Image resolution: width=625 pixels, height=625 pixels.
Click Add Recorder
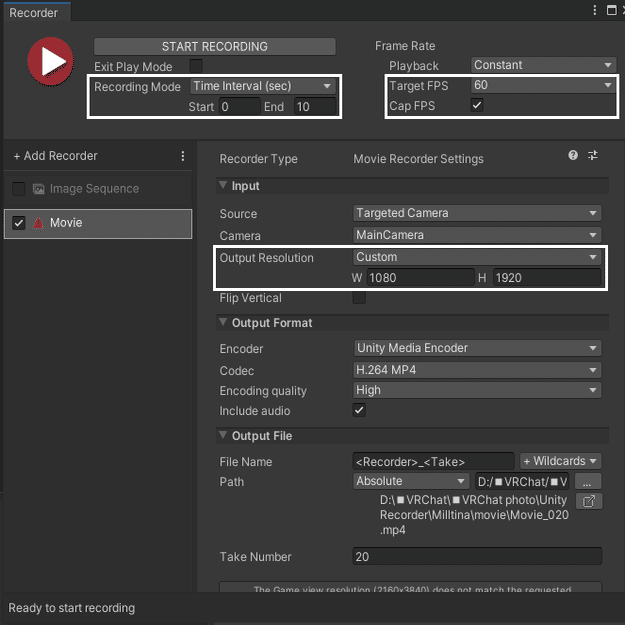point(55,156)
